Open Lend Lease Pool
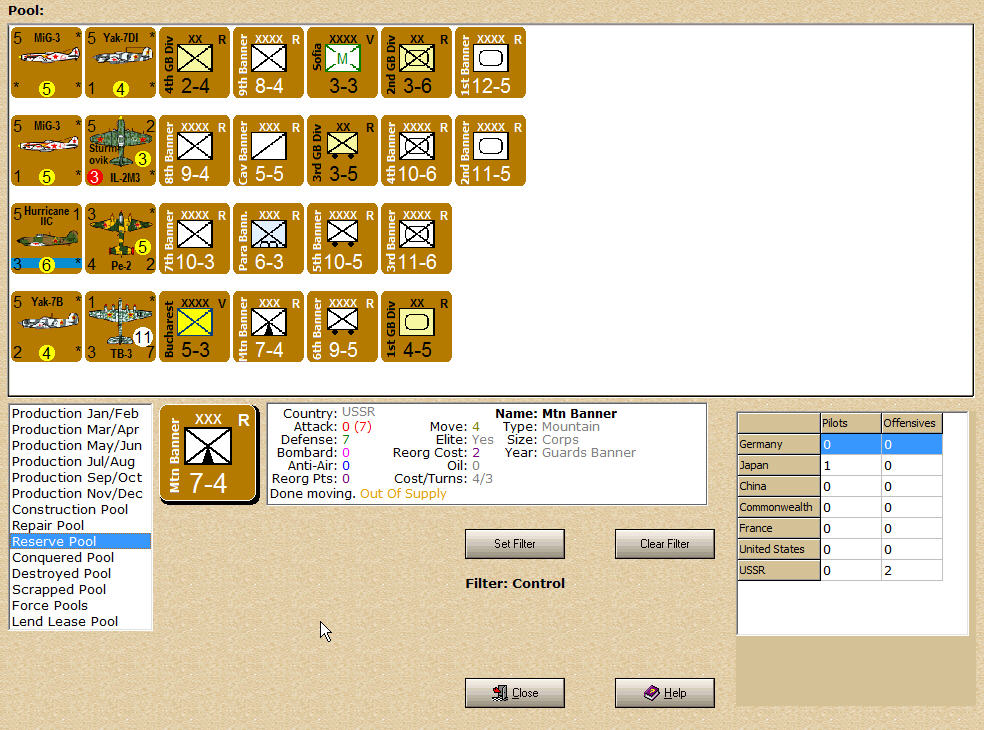The width and height of the screenshot is (984, 730). 80,622
